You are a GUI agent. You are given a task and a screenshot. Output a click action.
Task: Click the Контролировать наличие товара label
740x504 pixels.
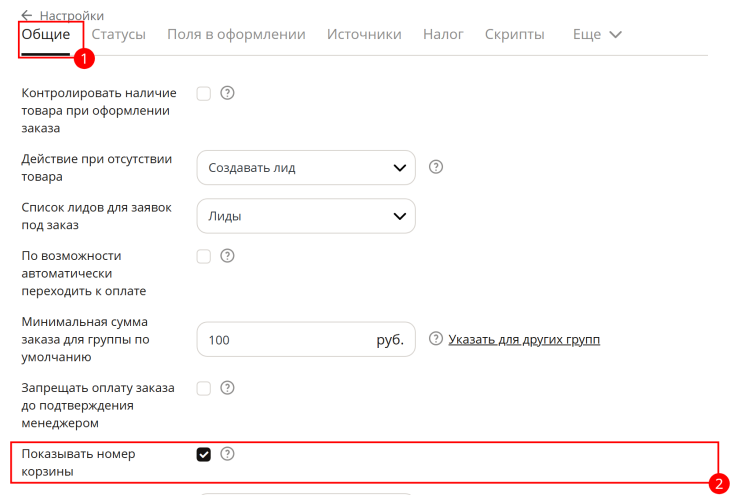[99, 110]
